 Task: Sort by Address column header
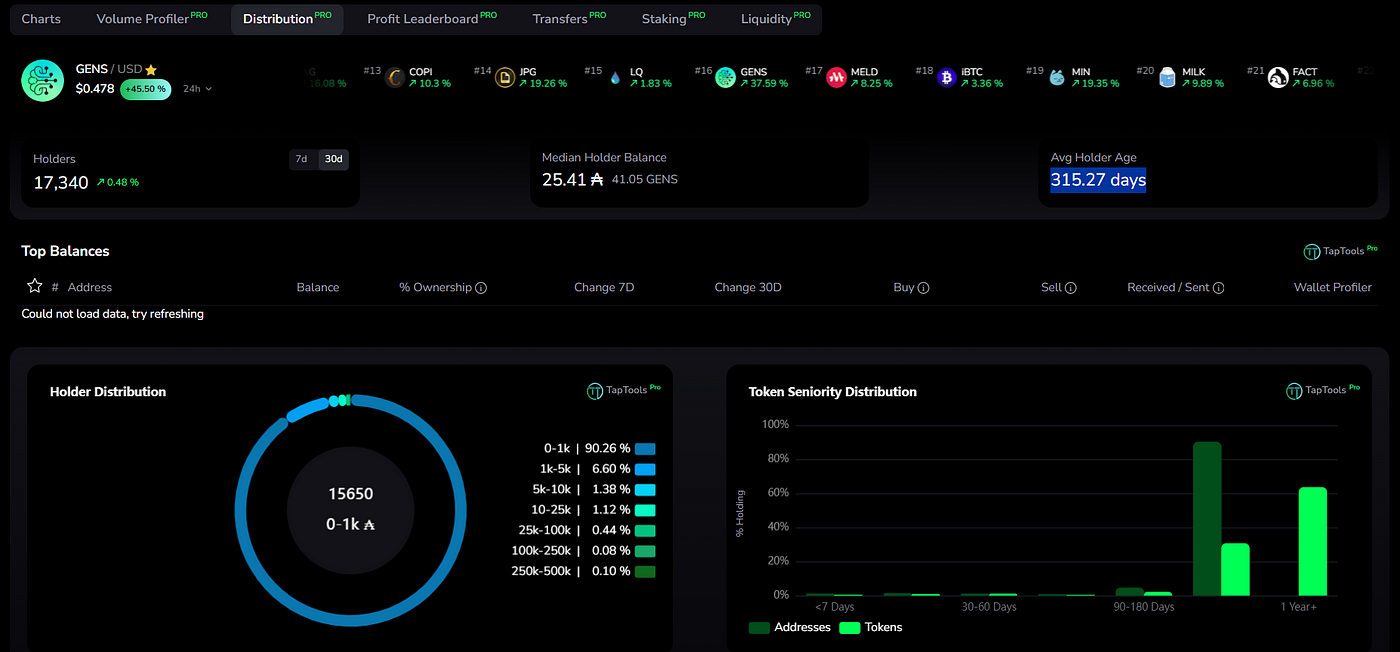(90, 287)
